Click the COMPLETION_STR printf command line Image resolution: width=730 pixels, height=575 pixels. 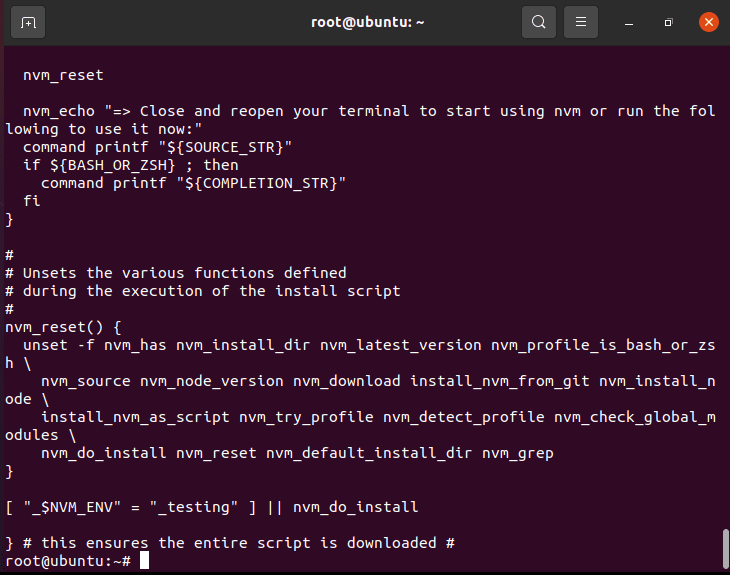tap(193, 183)
